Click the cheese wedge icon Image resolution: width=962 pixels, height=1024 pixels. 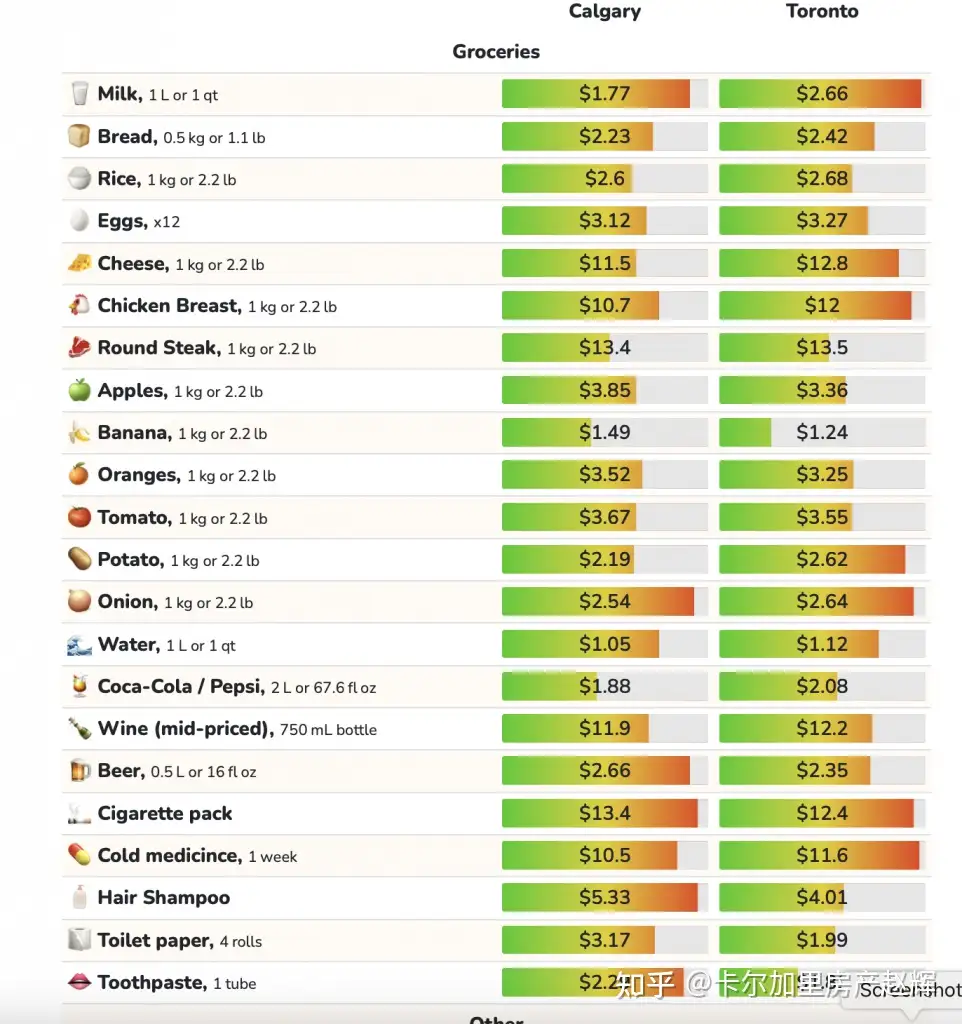[80, 263]
